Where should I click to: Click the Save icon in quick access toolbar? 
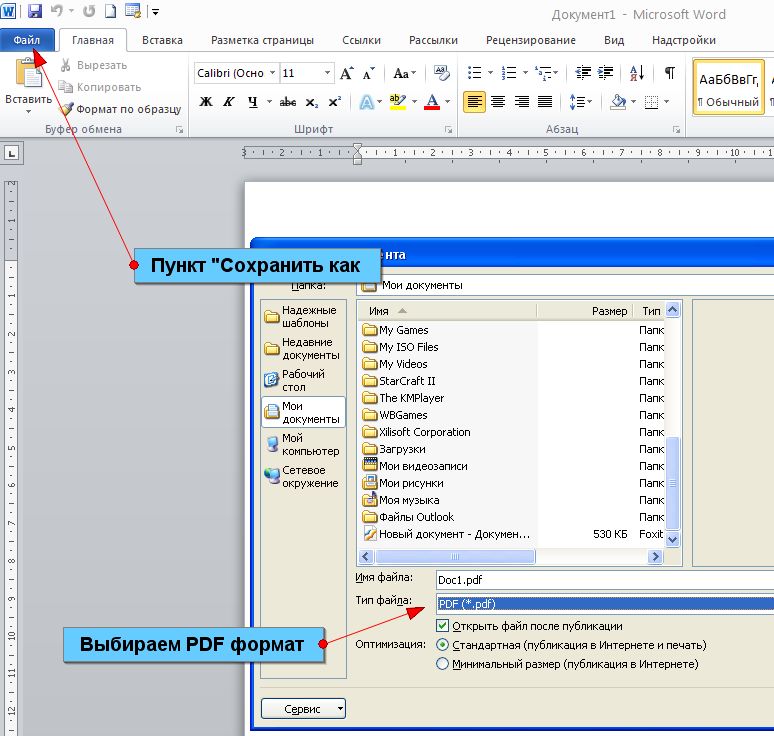pyautogui.click(x=35, y=11)
